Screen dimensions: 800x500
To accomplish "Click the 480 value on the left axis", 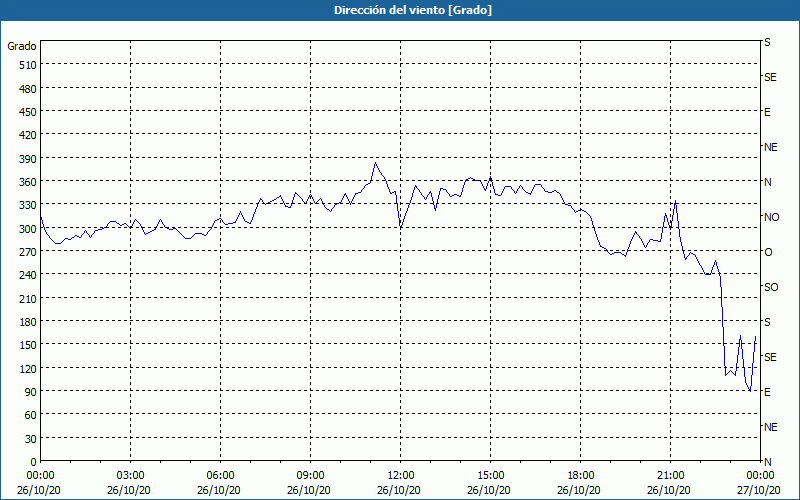I will click(x=28, y=89).
